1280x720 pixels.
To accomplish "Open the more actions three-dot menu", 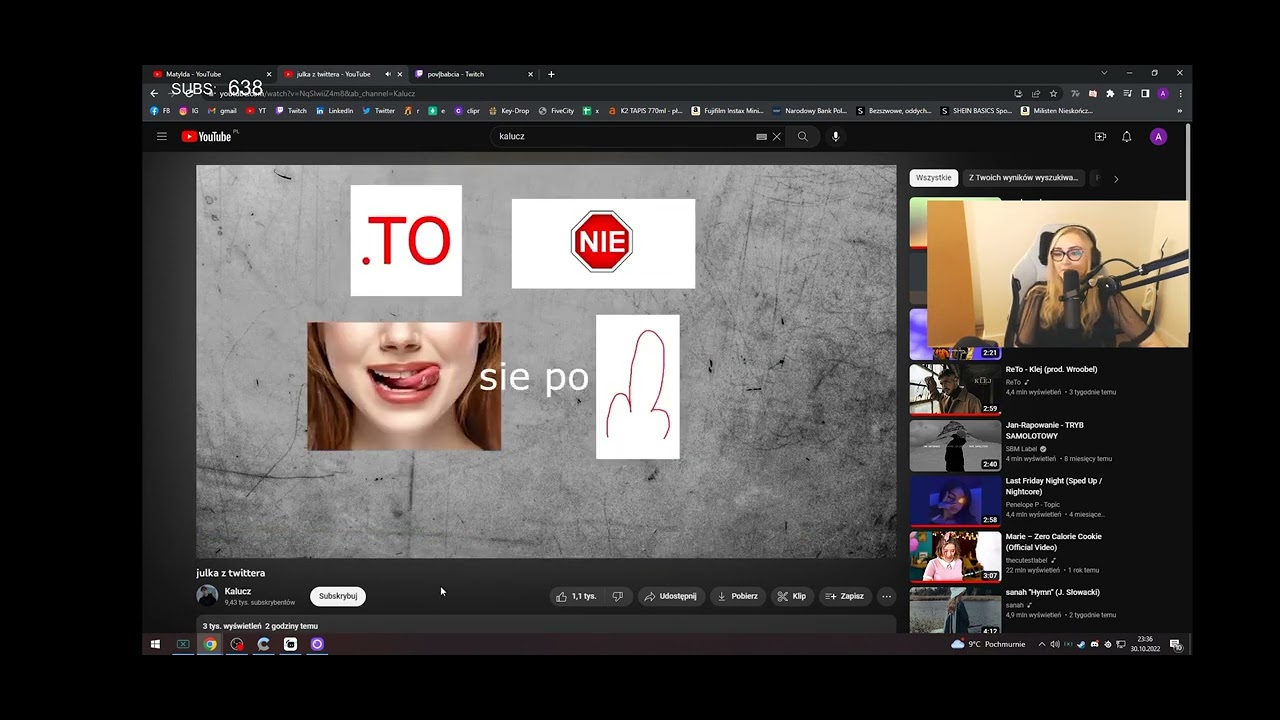I will 886,596.
